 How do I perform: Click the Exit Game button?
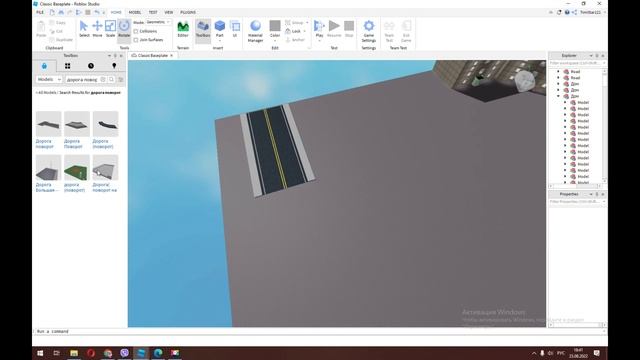point(406,31)
